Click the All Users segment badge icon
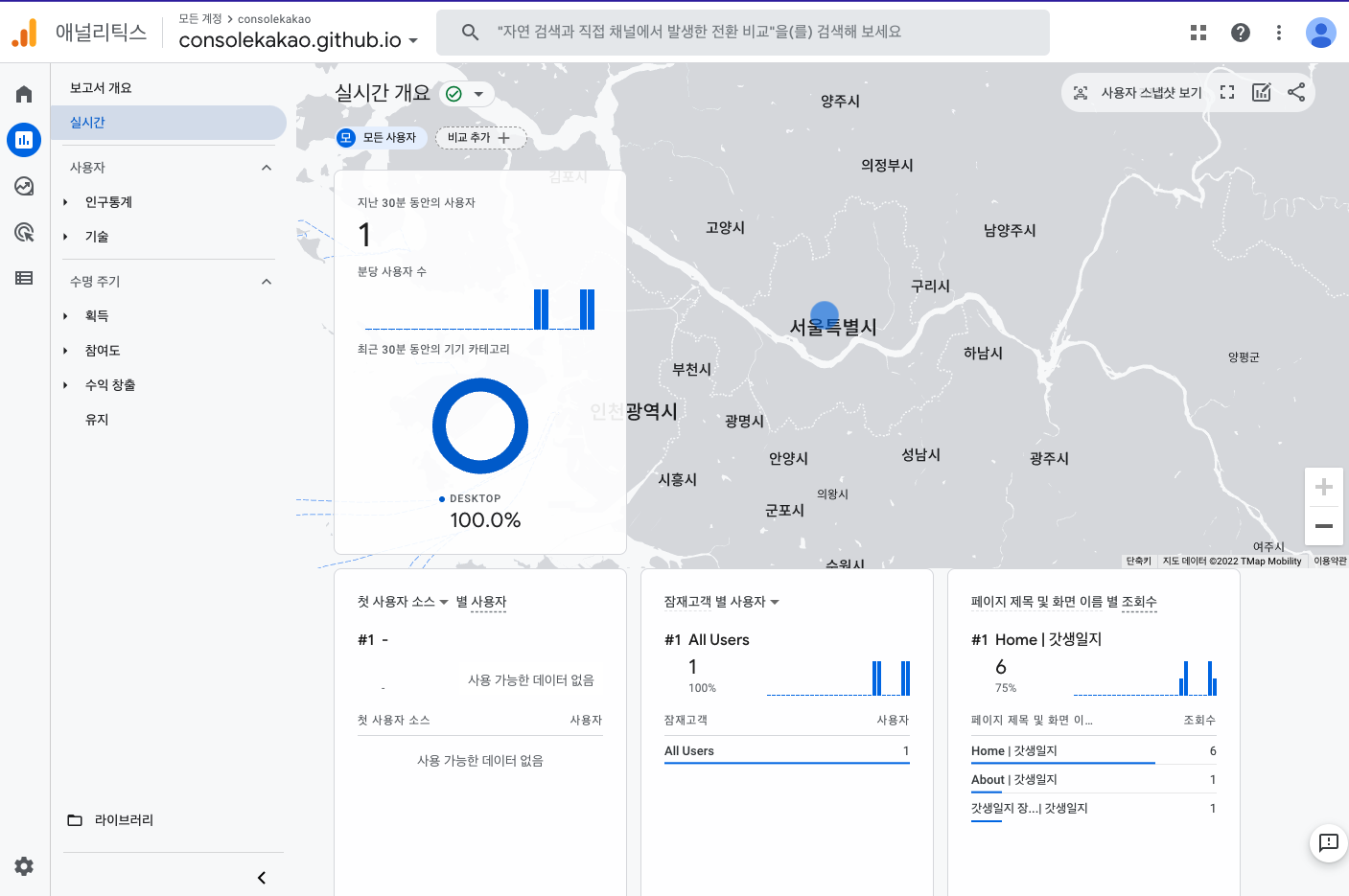Screen dimensions: 1349x896 (x=347, y=138)
